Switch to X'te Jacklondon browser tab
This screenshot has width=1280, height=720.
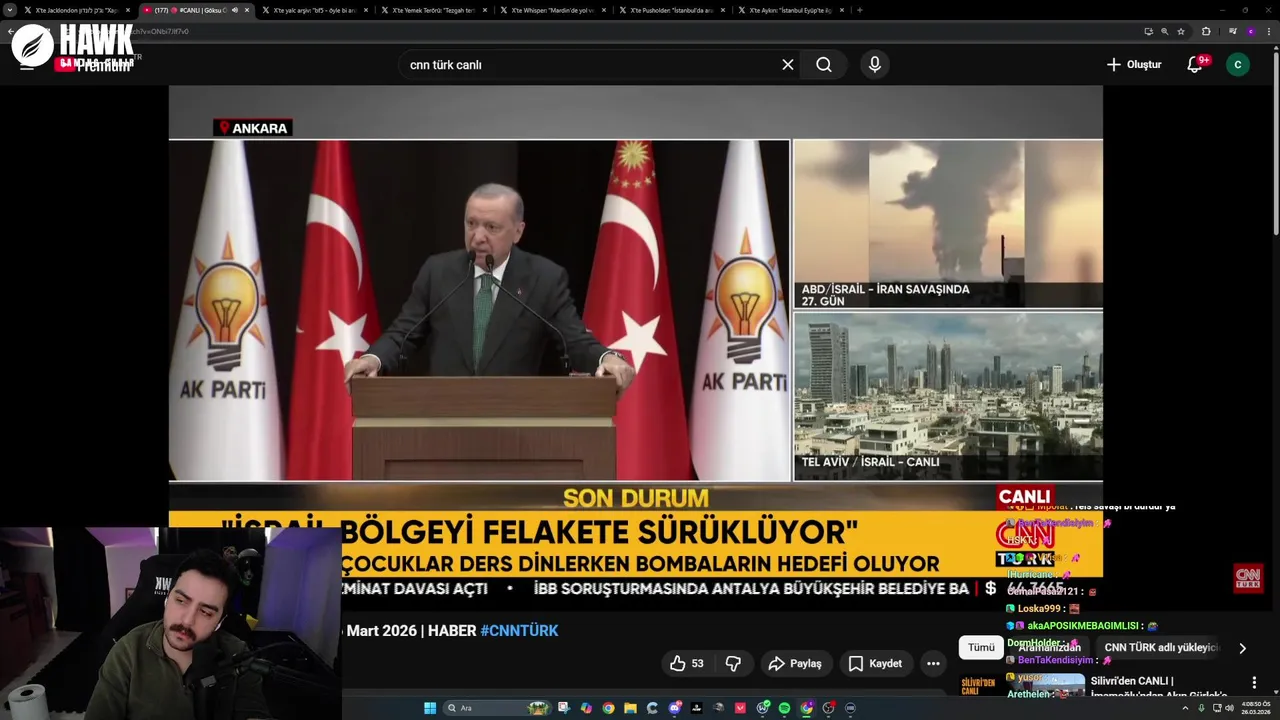(x=77, y=10)
